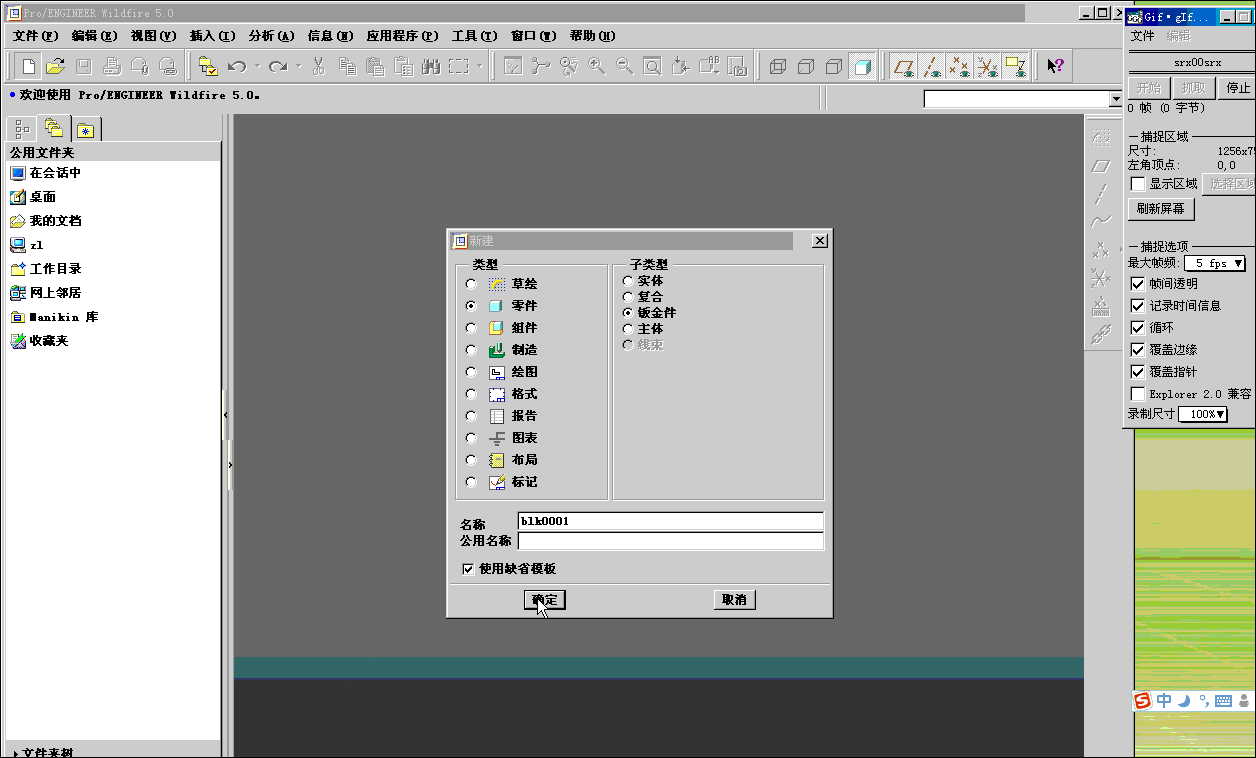
Task: Toggle 帧间透明 checkbox in Gif window
Action: [x=1137, y=284]
